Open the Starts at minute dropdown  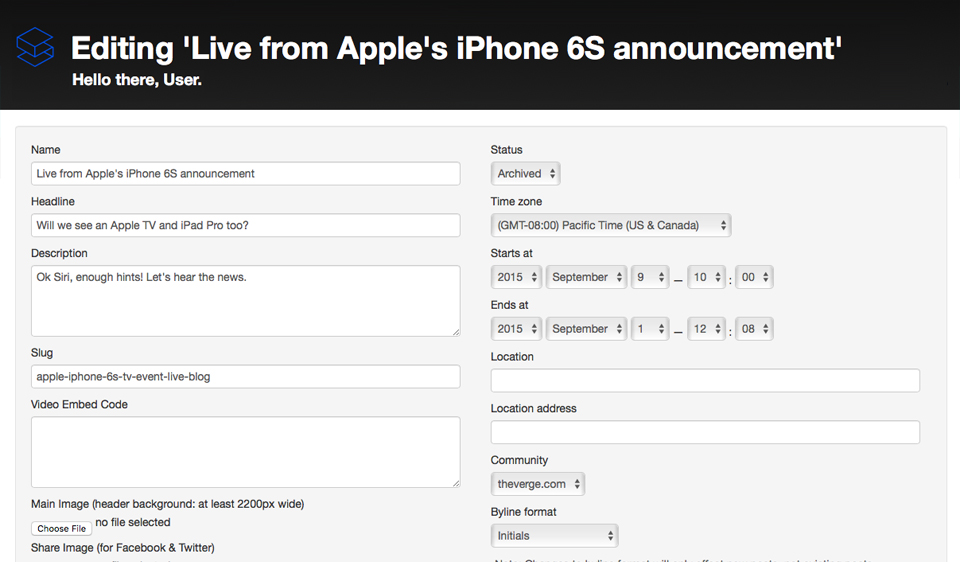(x=754, y=278)
